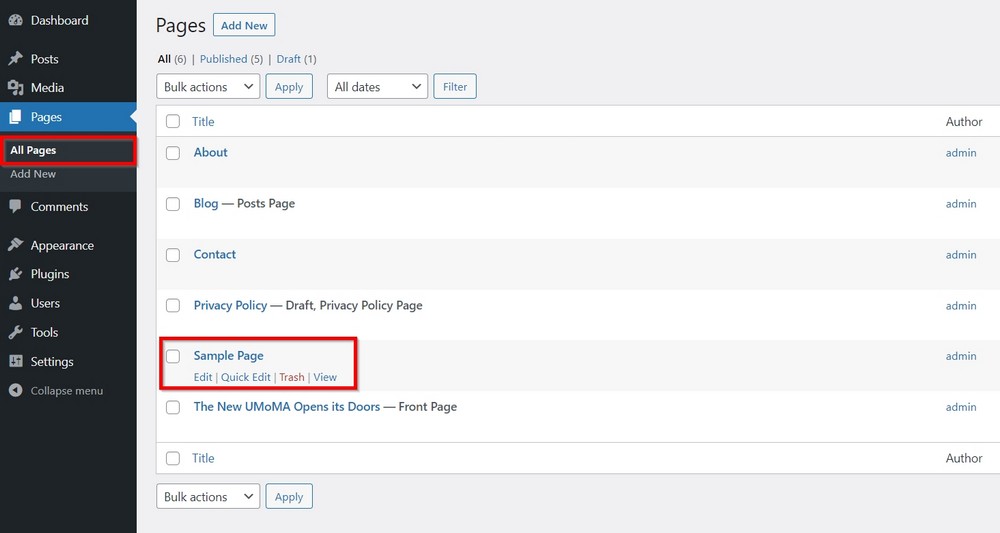Click admin author in Blog row

click(961, 204)
